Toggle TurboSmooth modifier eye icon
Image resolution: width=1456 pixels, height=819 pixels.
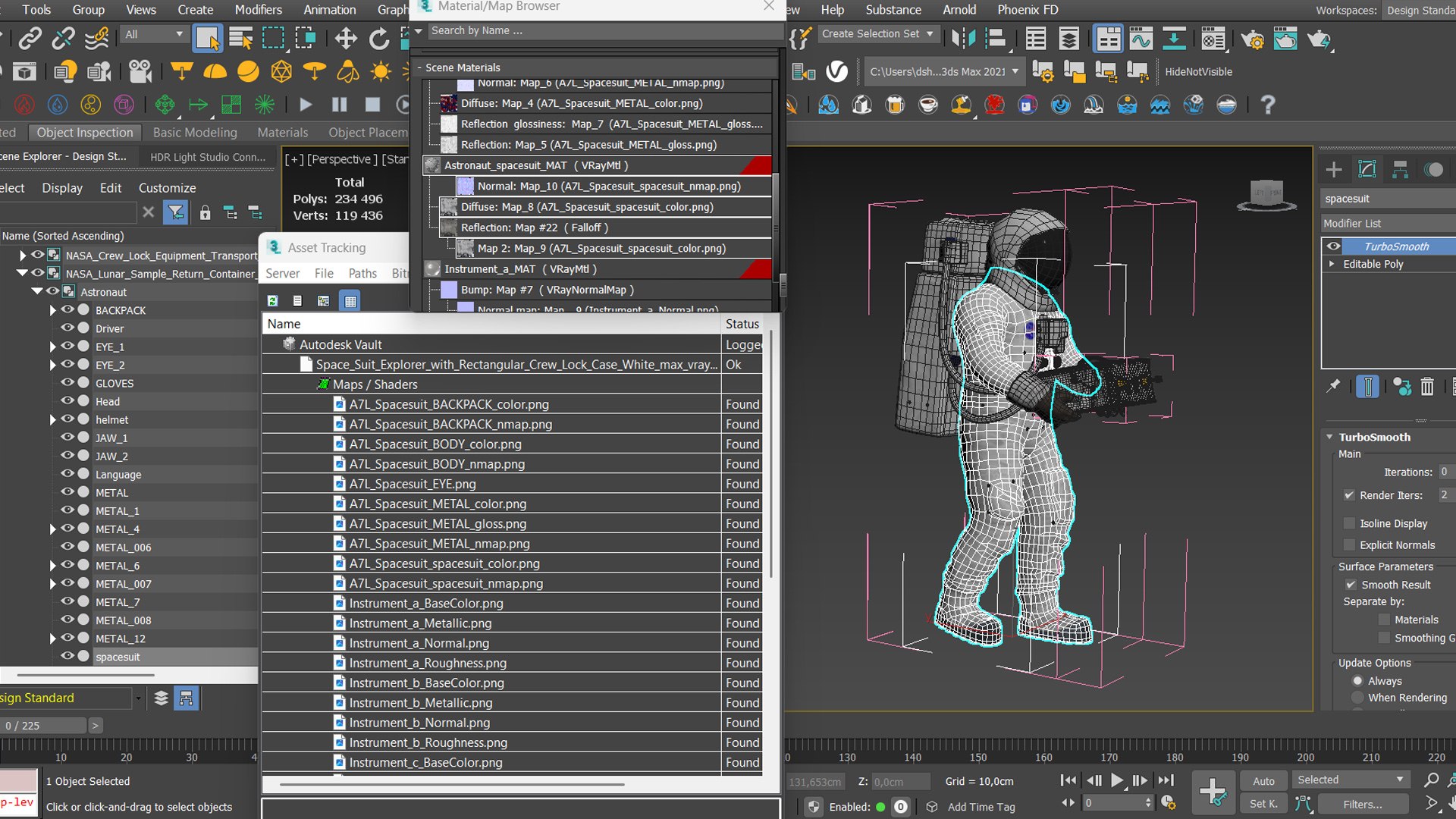tap(1333, 246)
